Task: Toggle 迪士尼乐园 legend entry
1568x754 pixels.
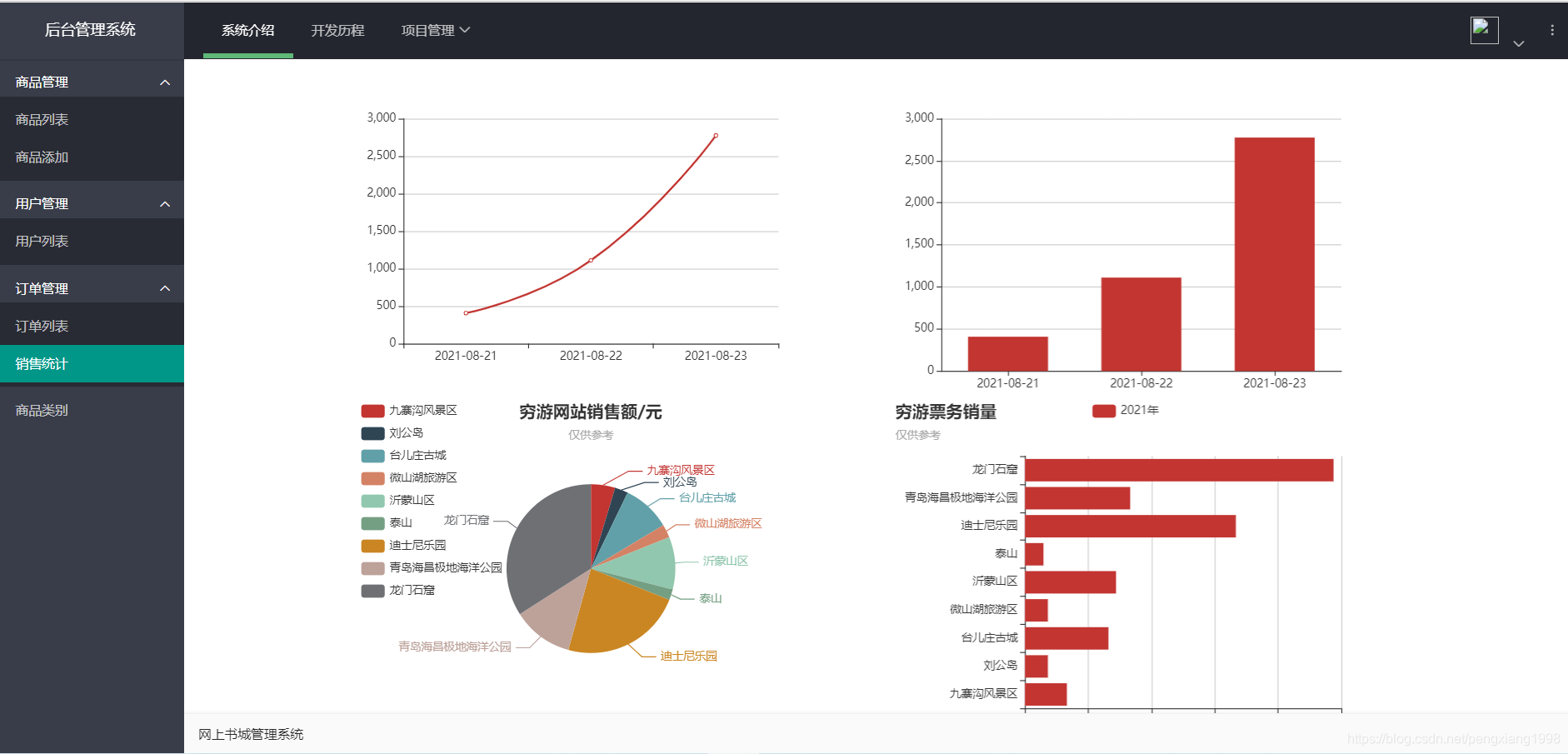Action: [404, 546]
